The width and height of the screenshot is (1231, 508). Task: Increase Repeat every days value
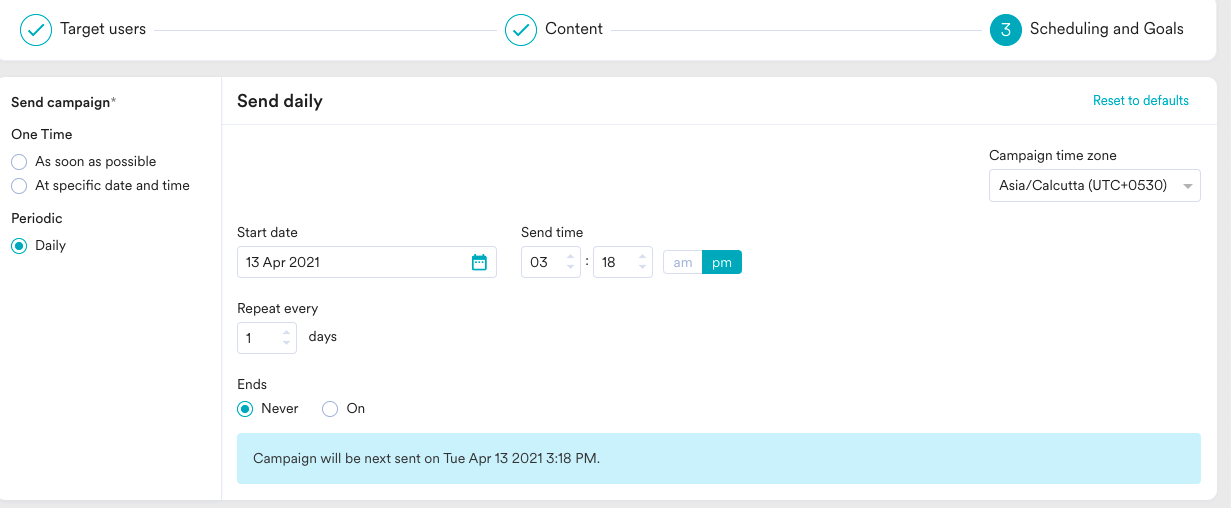pyautogui.click(x=287, y=333)
